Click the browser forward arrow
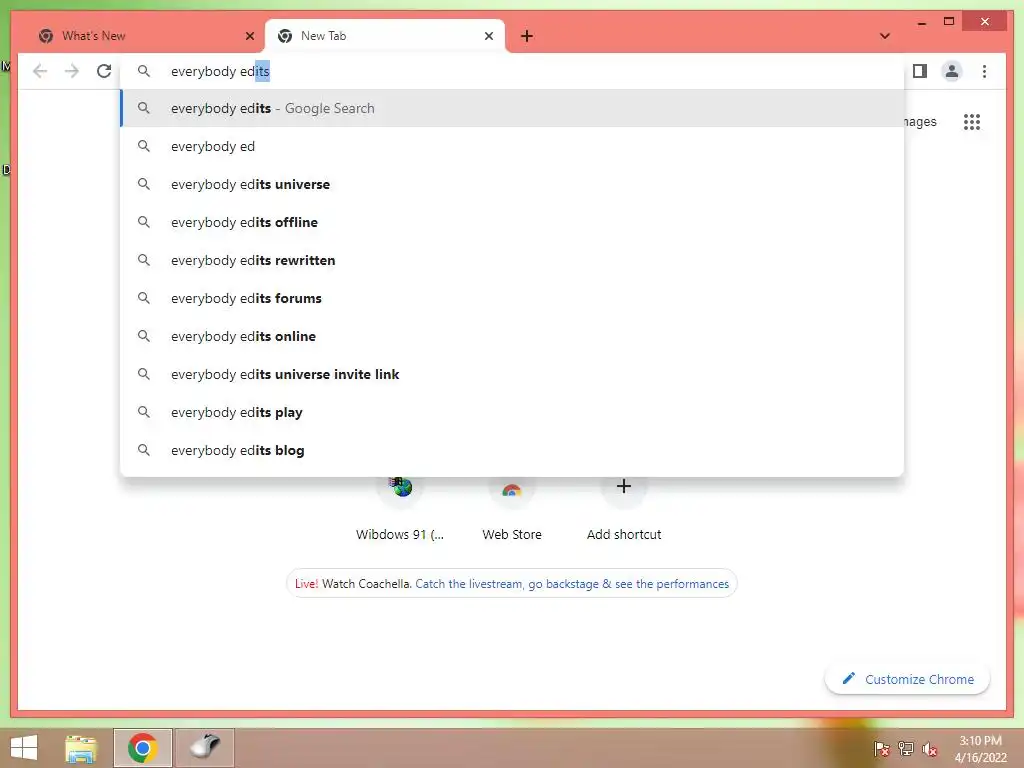1024x768 pixels. [72, 71]
